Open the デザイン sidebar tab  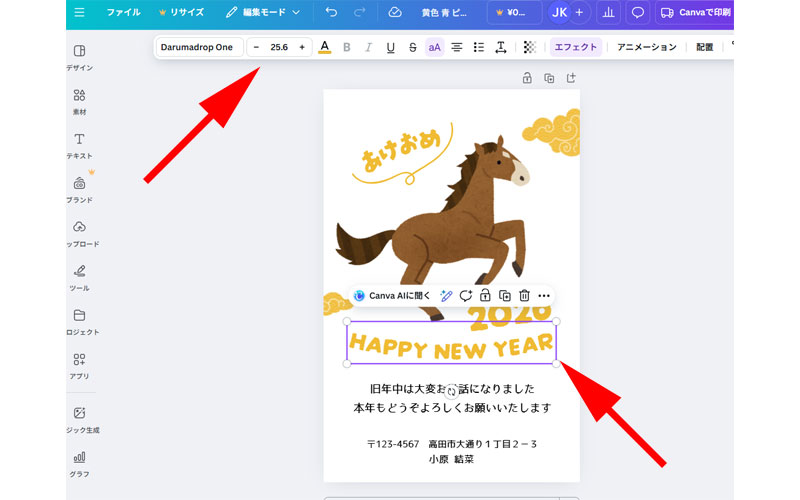coord(80,57)
